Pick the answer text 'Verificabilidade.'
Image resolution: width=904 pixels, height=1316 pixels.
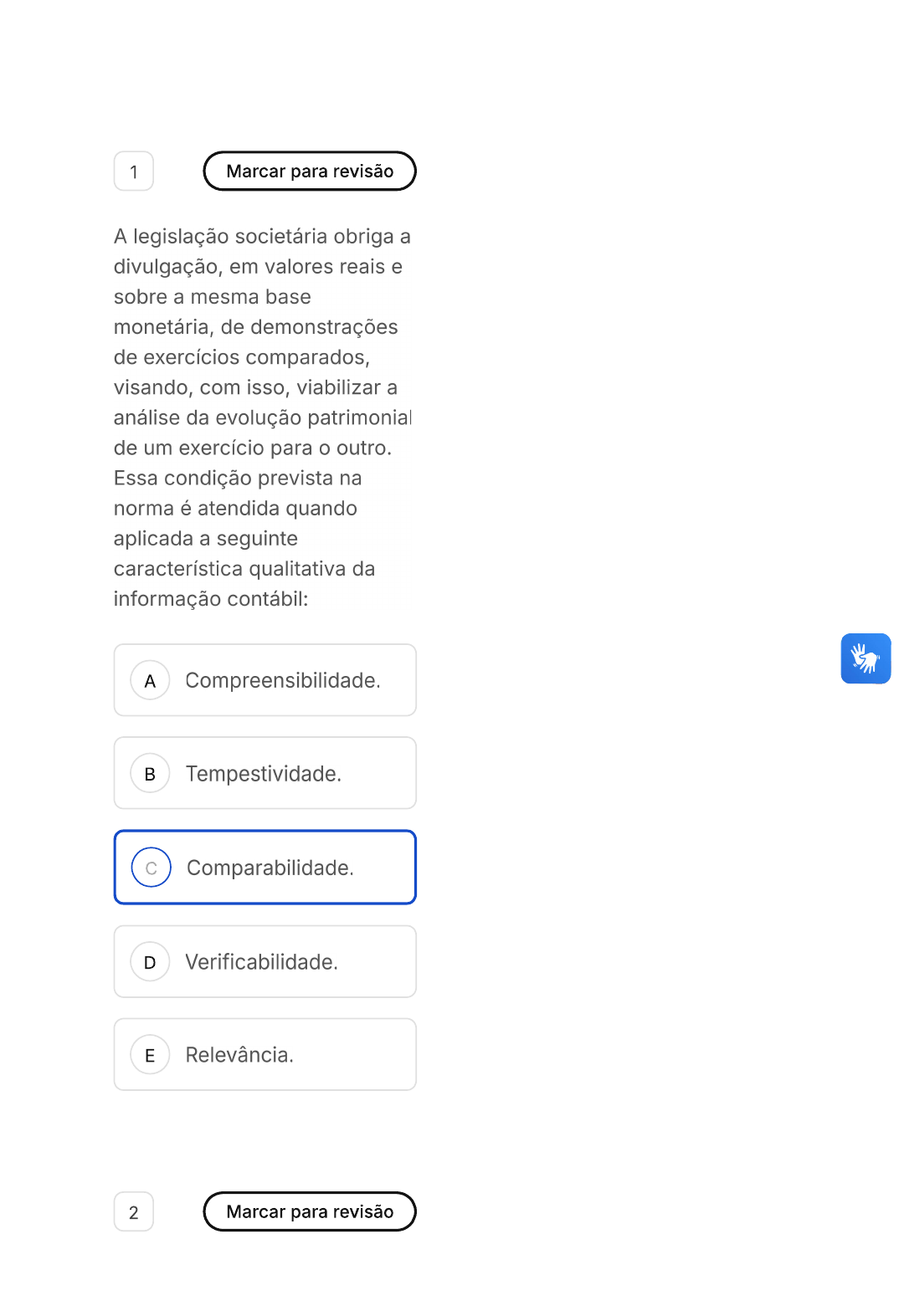pos(262,962)
